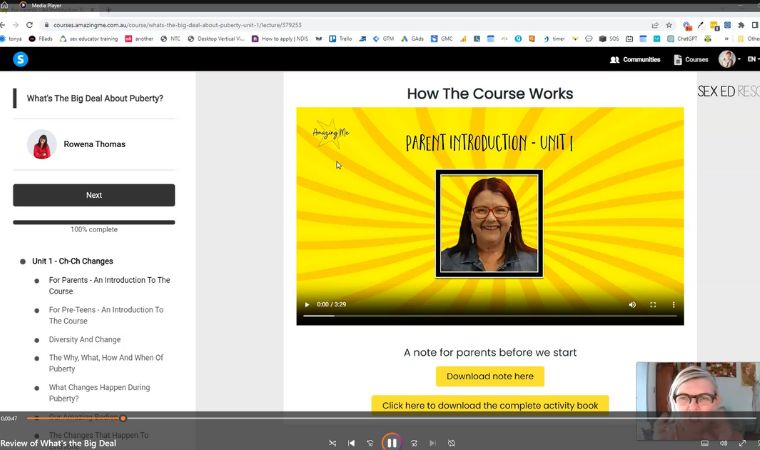
Task: Click the 100% complete progress bar
Action: point(94,222)
